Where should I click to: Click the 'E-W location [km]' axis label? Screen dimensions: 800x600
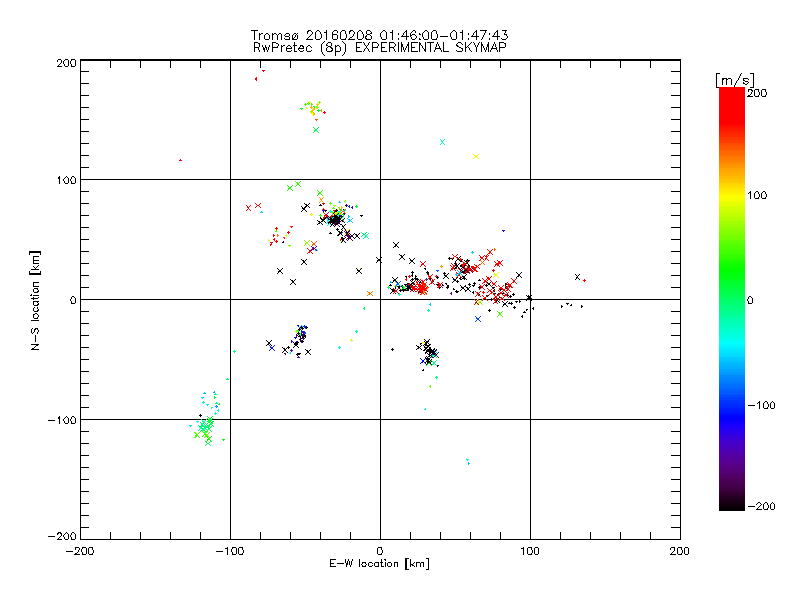coord(379,564)
